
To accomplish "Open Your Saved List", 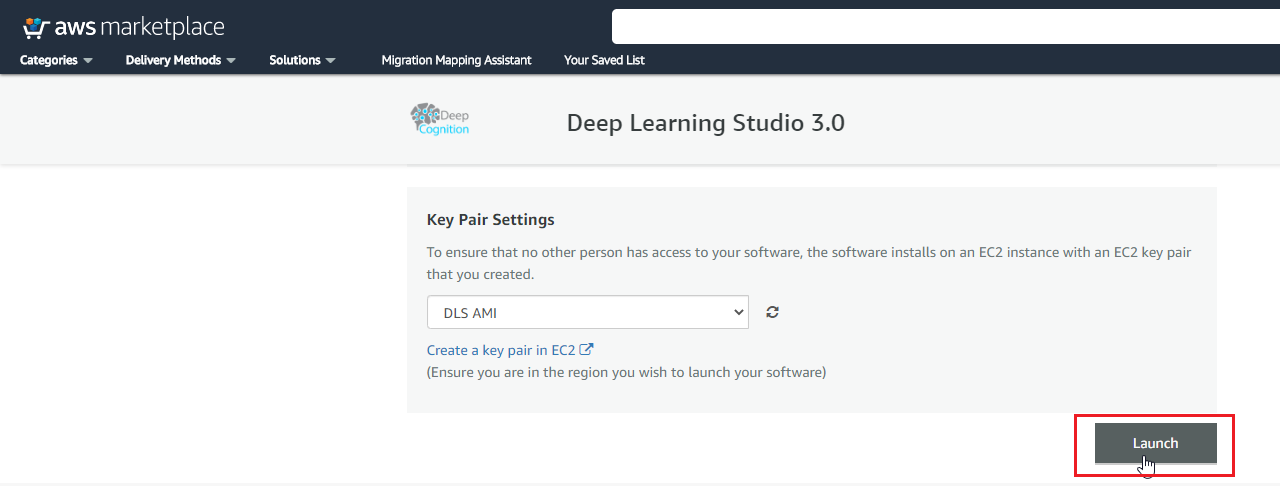I will coord(604,60).
